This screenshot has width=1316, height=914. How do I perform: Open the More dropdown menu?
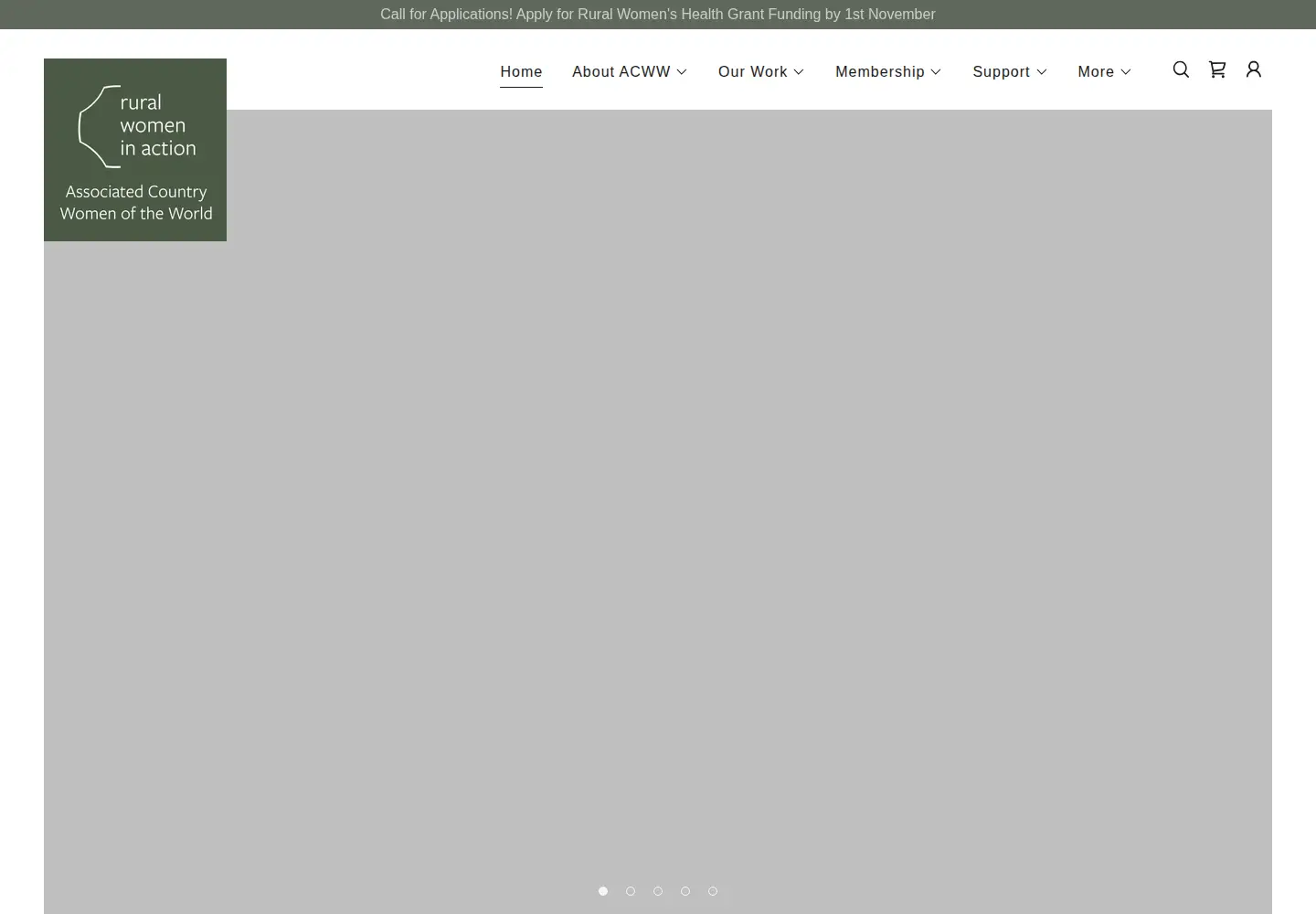point(1104,71)
